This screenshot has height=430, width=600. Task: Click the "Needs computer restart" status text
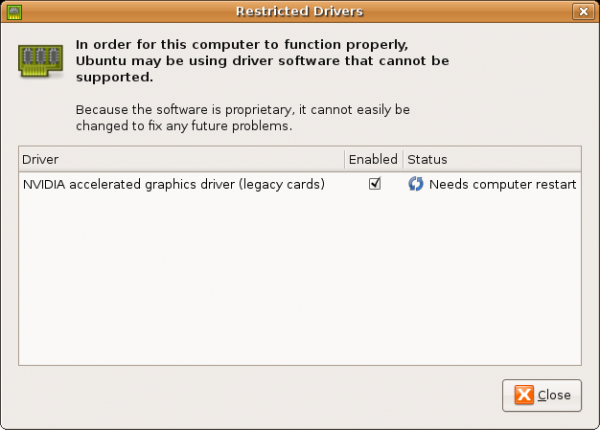click(502, 184)
